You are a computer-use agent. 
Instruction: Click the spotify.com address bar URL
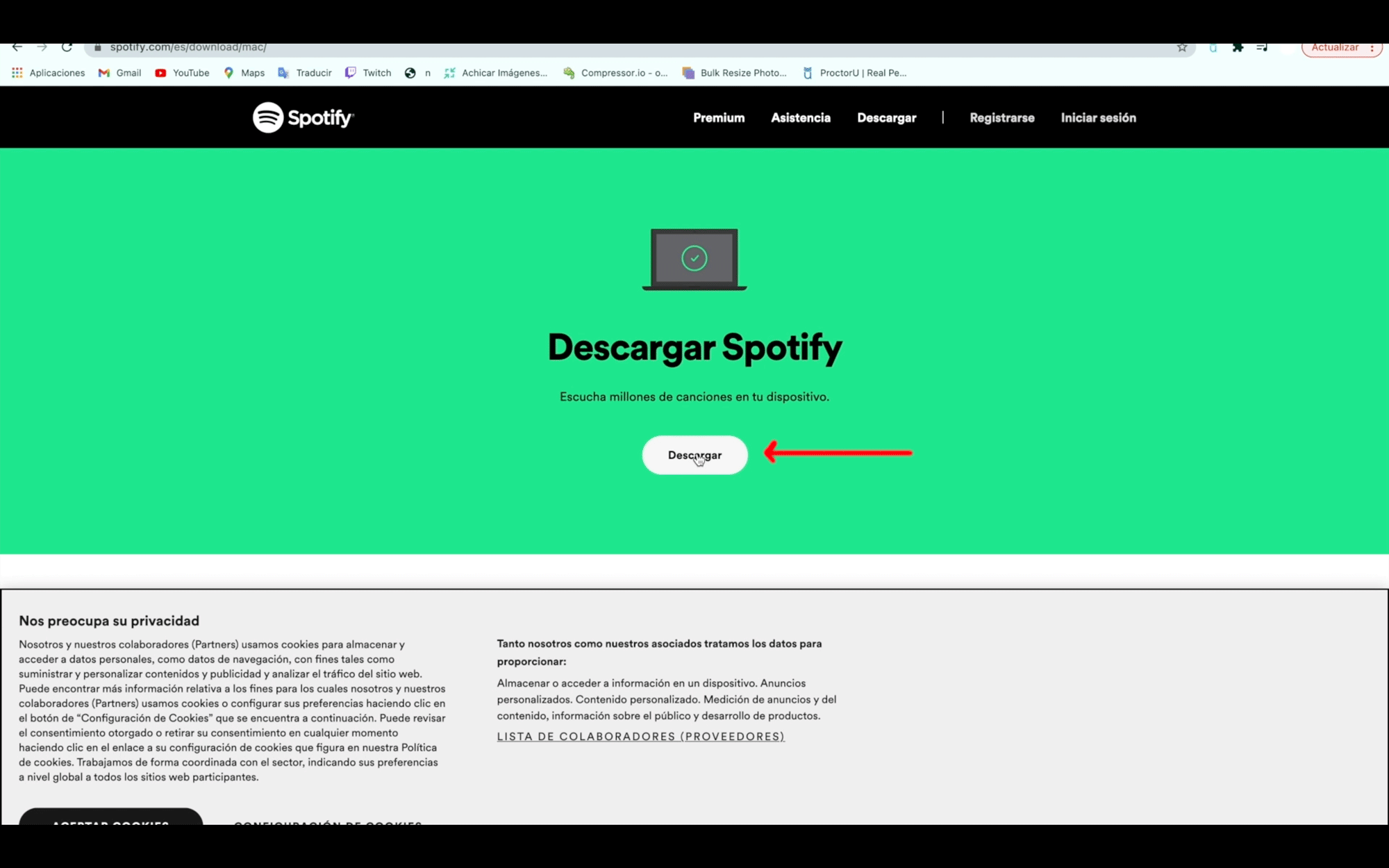(188, 47)
